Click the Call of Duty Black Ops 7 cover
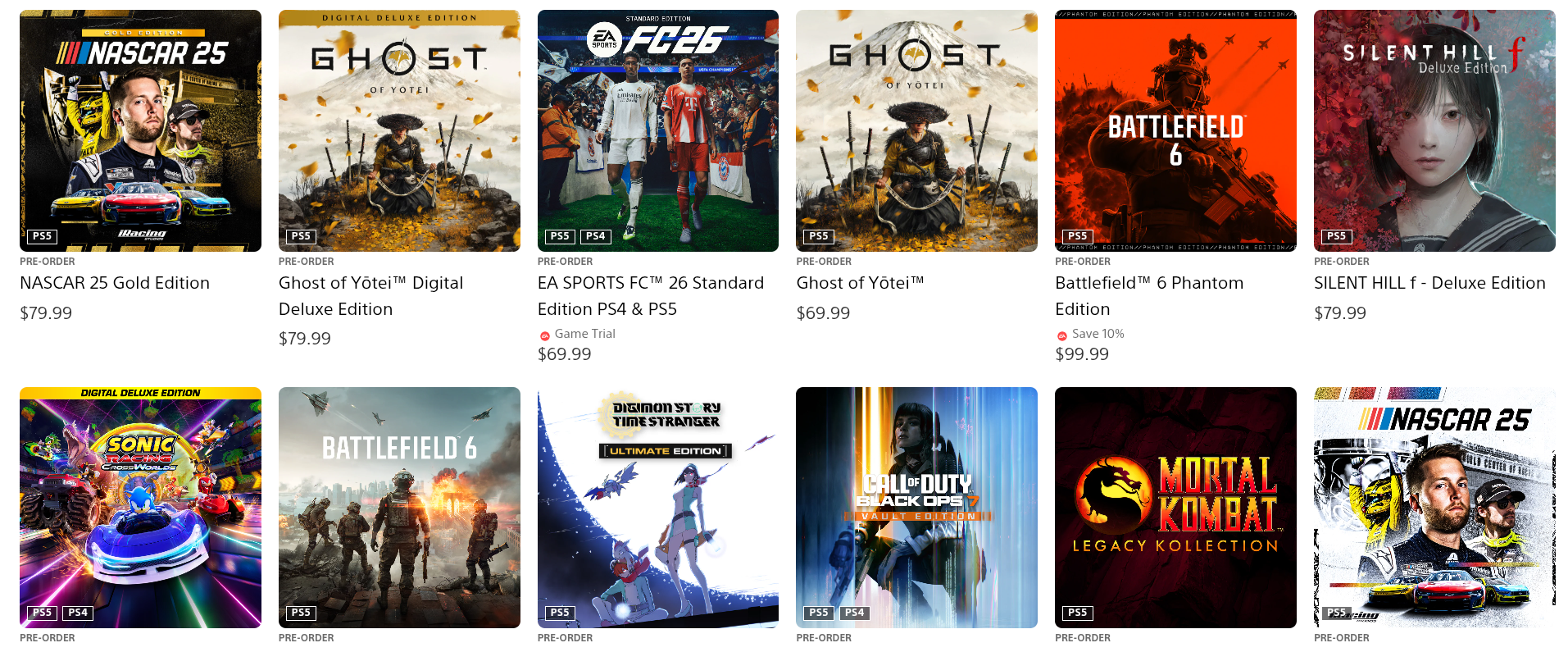Screen dimensions: 1568x652 [916, 508]
